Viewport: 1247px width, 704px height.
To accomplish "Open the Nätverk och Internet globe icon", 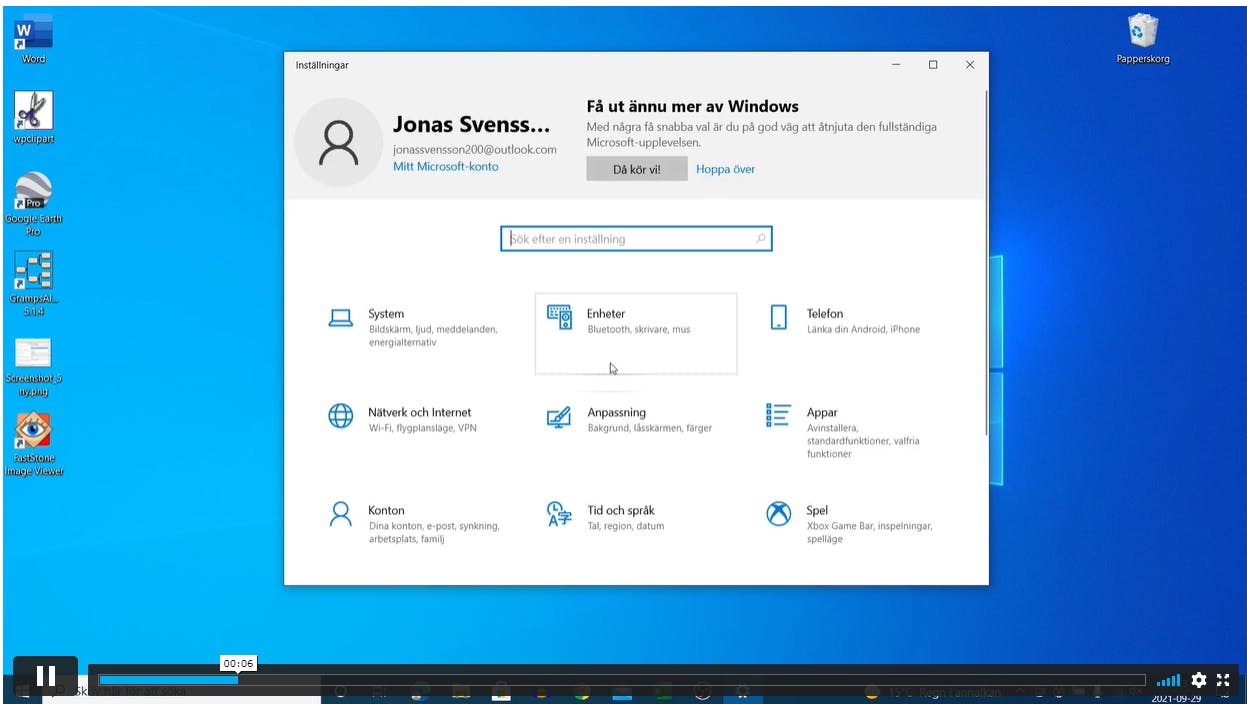I will pos(341,416).
